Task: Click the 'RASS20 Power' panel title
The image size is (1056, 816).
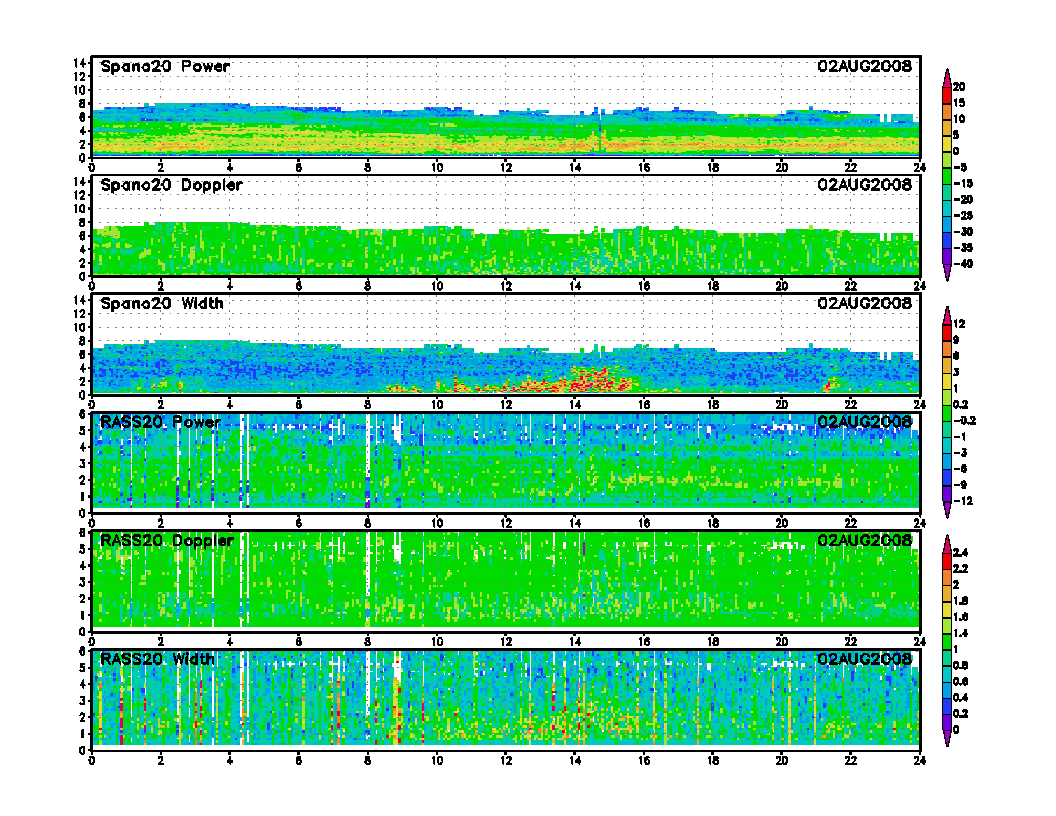Action: click(x=160, y=422)
